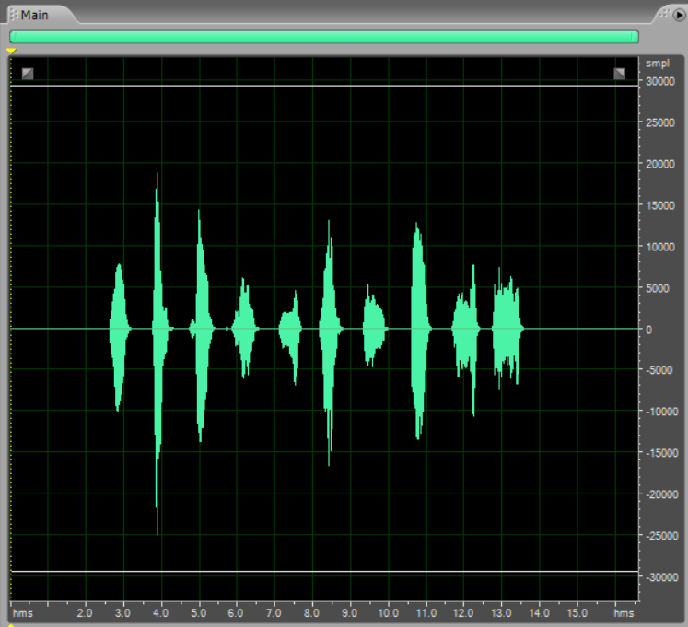Click the 'smpl' amplitude scale label
Viewport: 688px width, 627px height.
point(656,63)
